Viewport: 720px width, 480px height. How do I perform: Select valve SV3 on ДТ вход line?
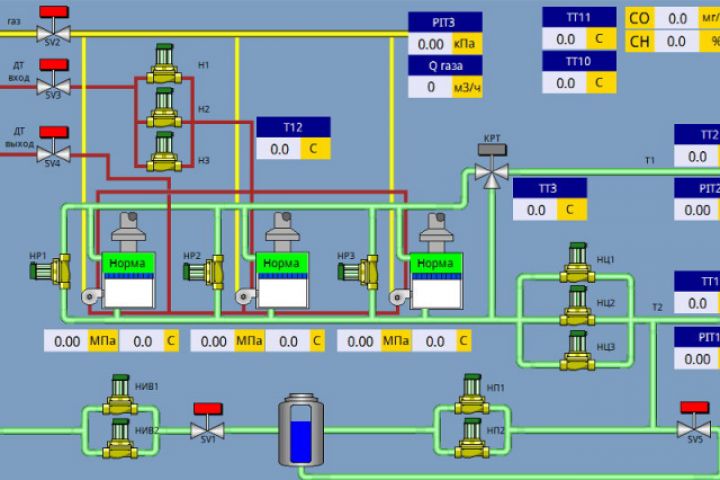(53, 79)
